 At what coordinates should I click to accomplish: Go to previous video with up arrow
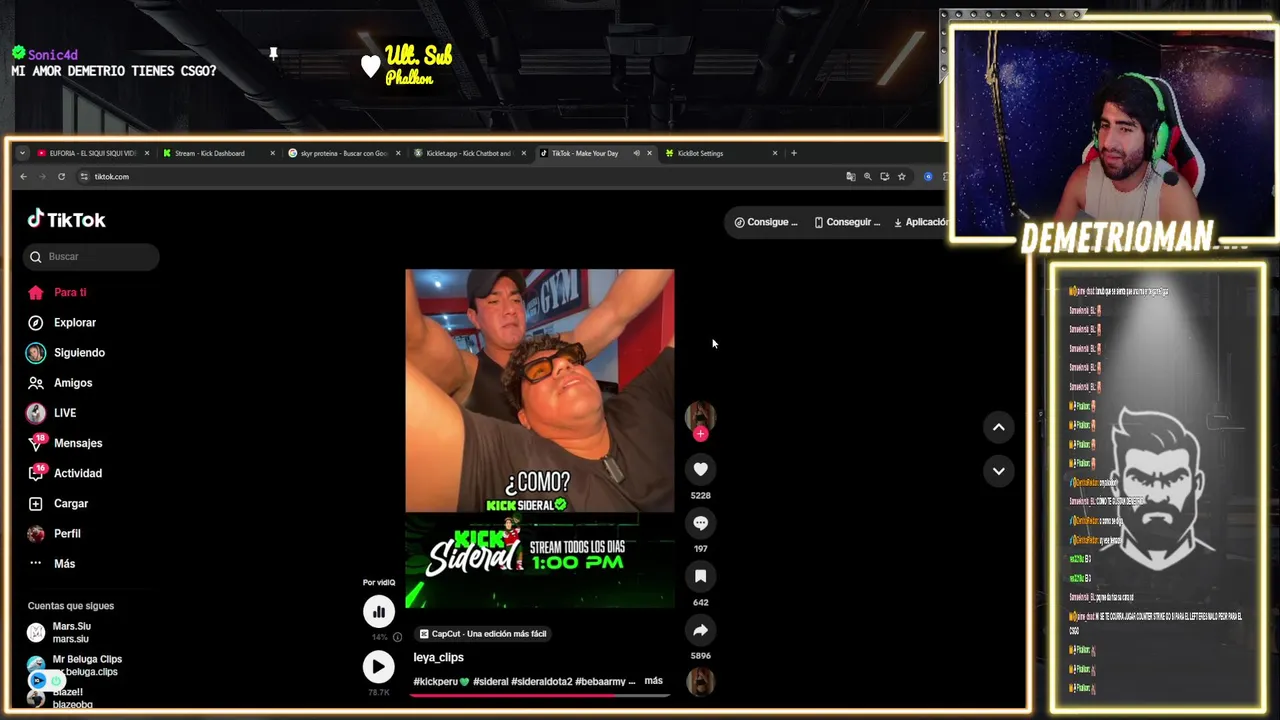998,427
